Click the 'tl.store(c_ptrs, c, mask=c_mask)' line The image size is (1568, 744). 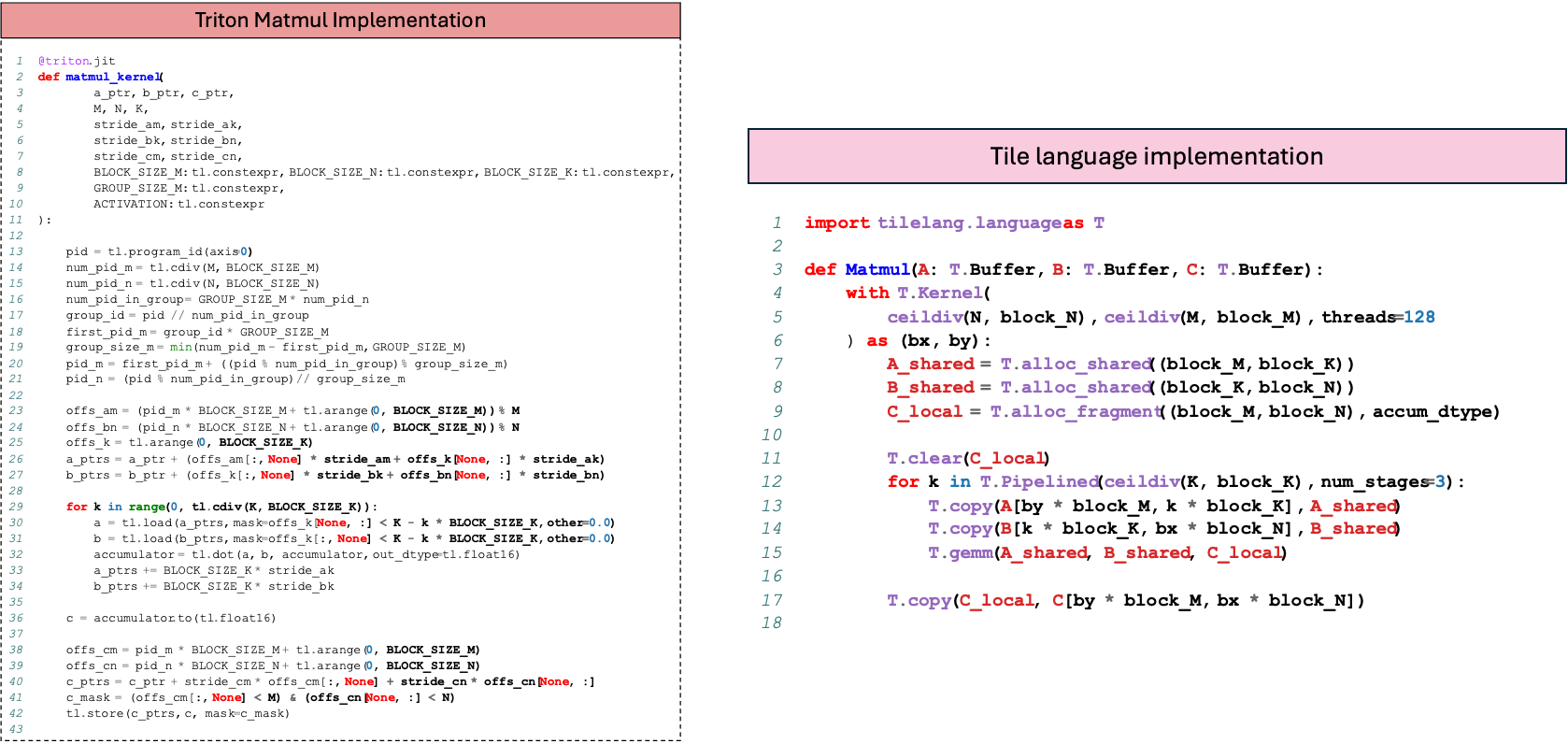(178, 713)
